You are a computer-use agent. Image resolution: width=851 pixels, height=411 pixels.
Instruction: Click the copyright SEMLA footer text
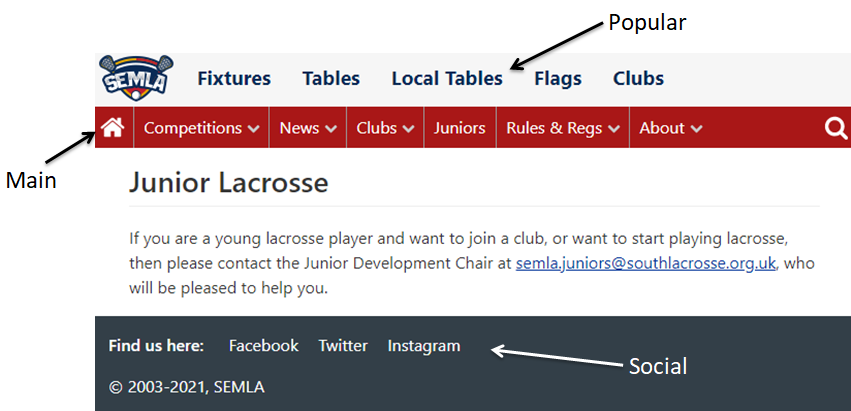[187, 387]
